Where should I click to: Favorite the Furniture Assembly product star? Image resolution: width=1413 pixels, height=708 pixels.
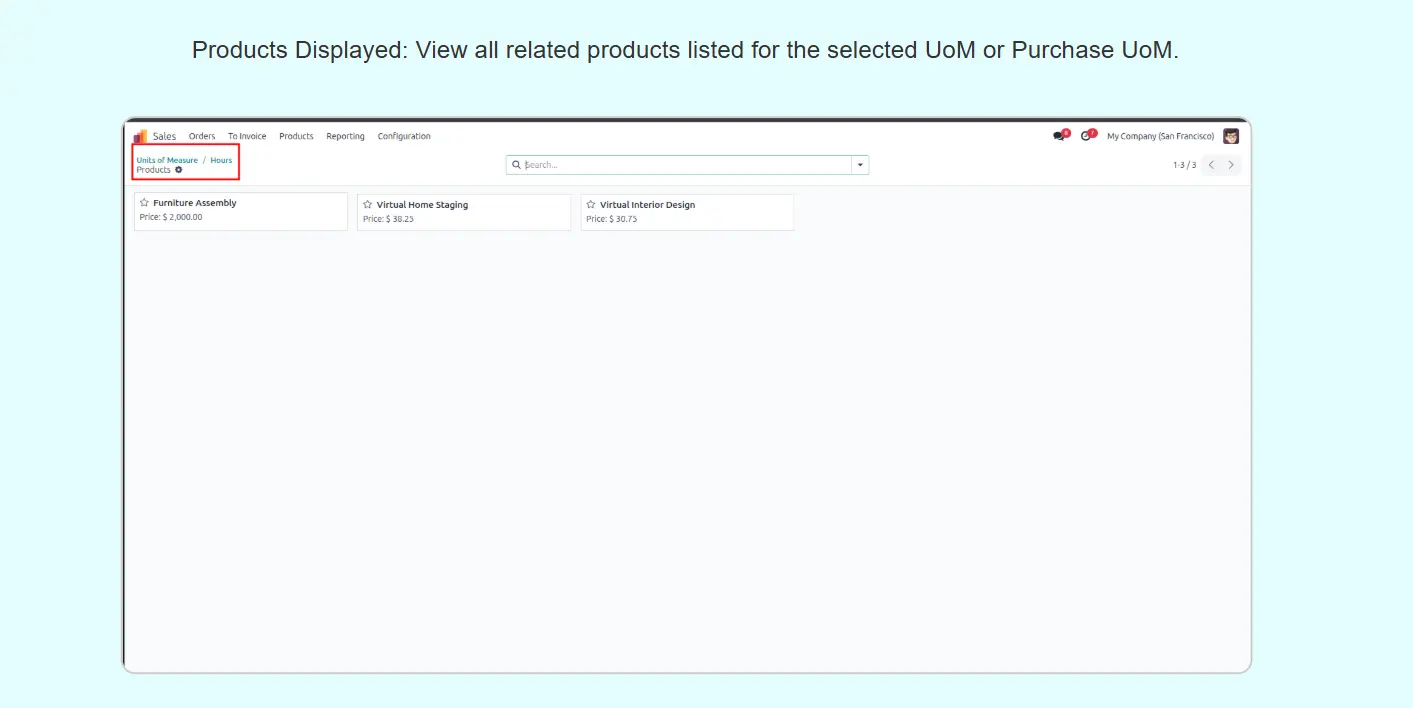(x=144, y=203)
